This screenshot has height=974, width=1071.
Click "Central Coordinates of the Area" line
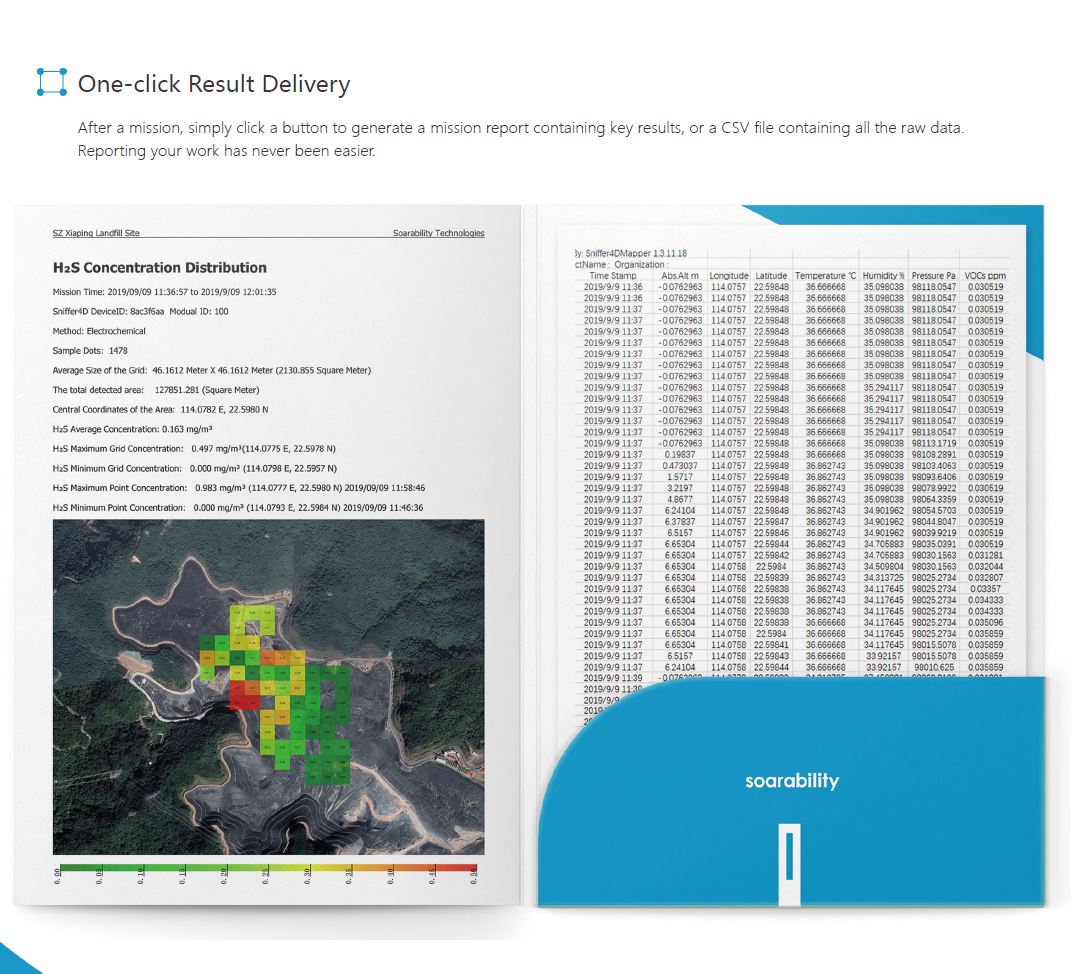pos(161,410)
